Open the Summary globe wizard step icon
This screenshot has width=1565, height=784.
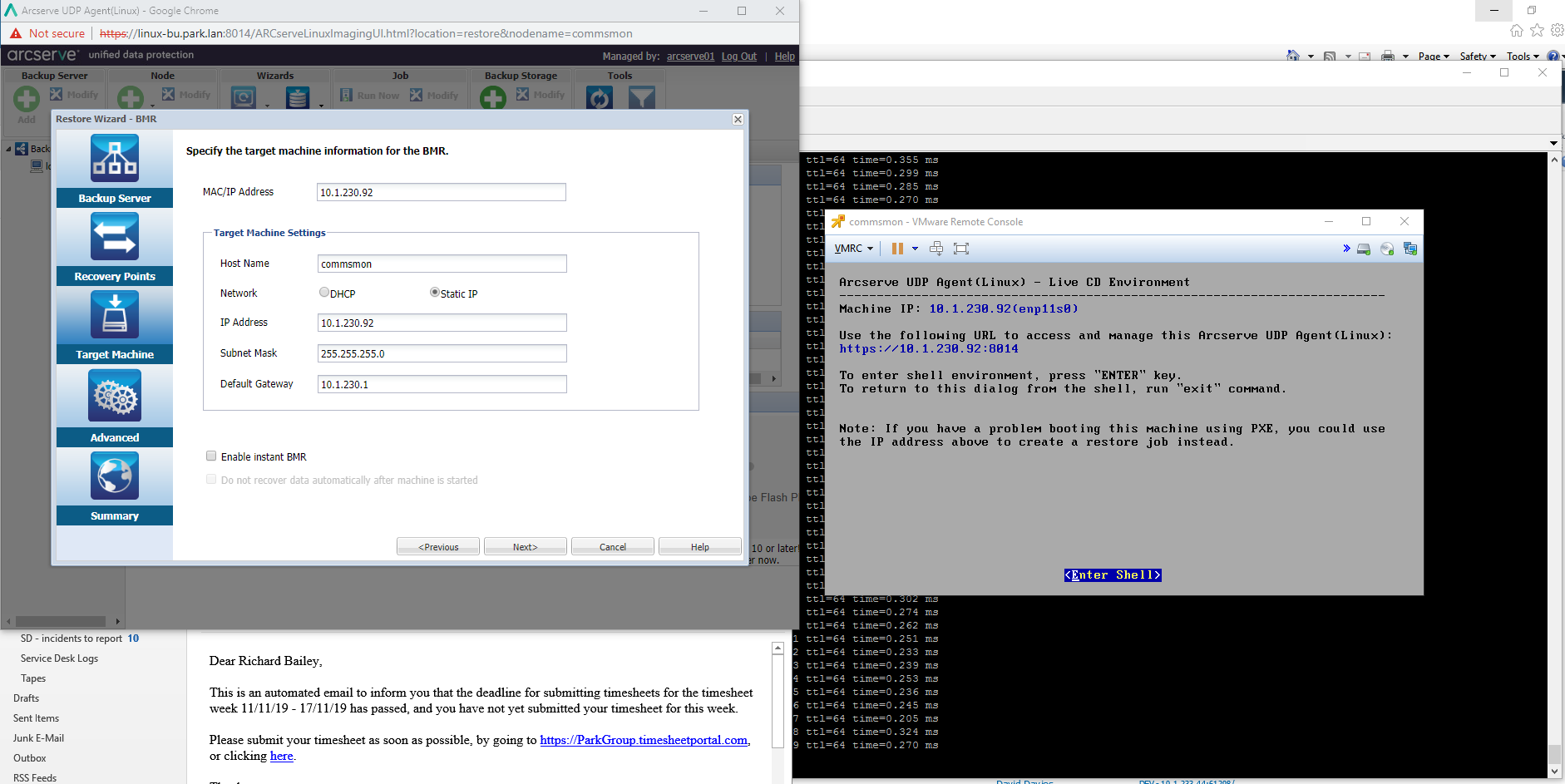coord(115,476)
